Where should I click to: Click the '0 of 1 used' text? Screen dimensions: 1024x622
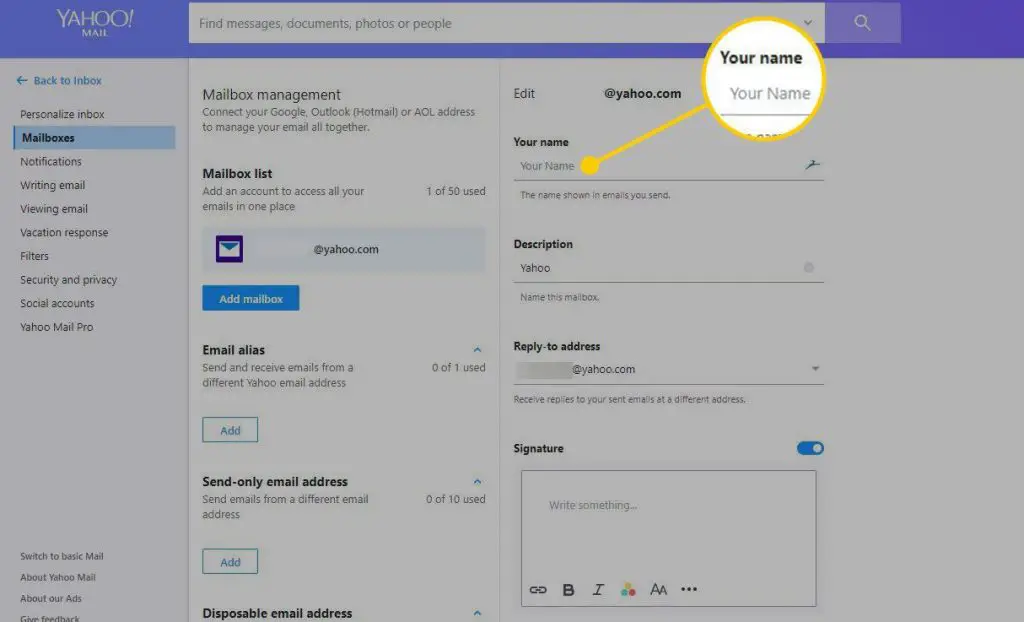458,367
